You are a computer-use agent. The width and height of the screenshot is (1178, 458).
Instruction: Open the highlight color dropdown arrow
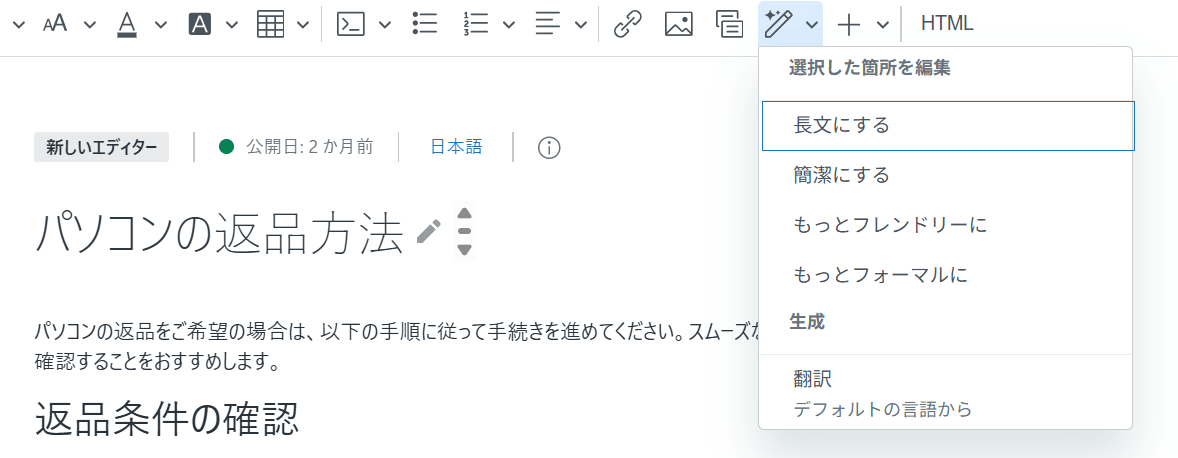tap(232, 24)
